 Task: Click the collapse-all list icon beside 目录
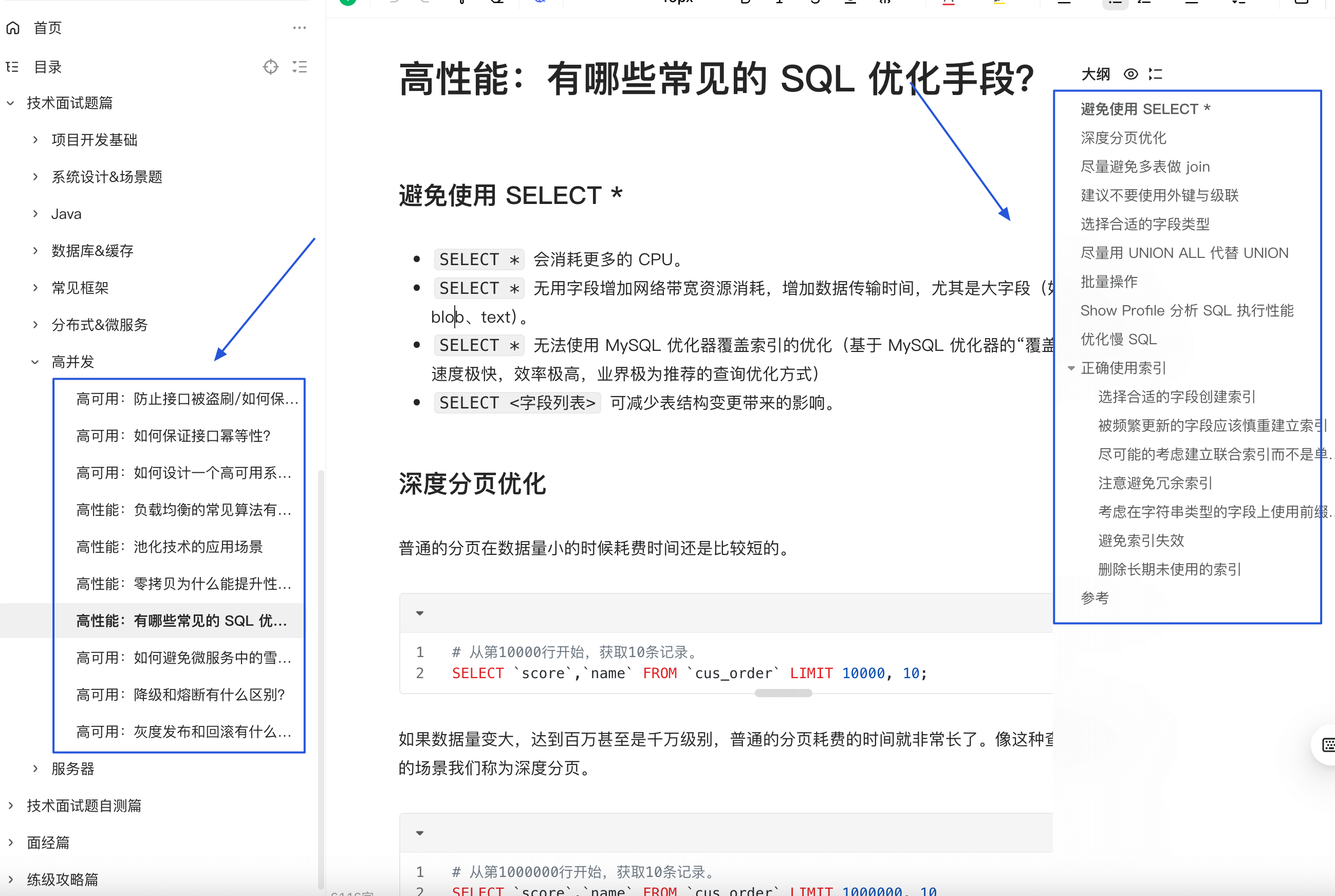pyautogui.click(x=300, y=67)
